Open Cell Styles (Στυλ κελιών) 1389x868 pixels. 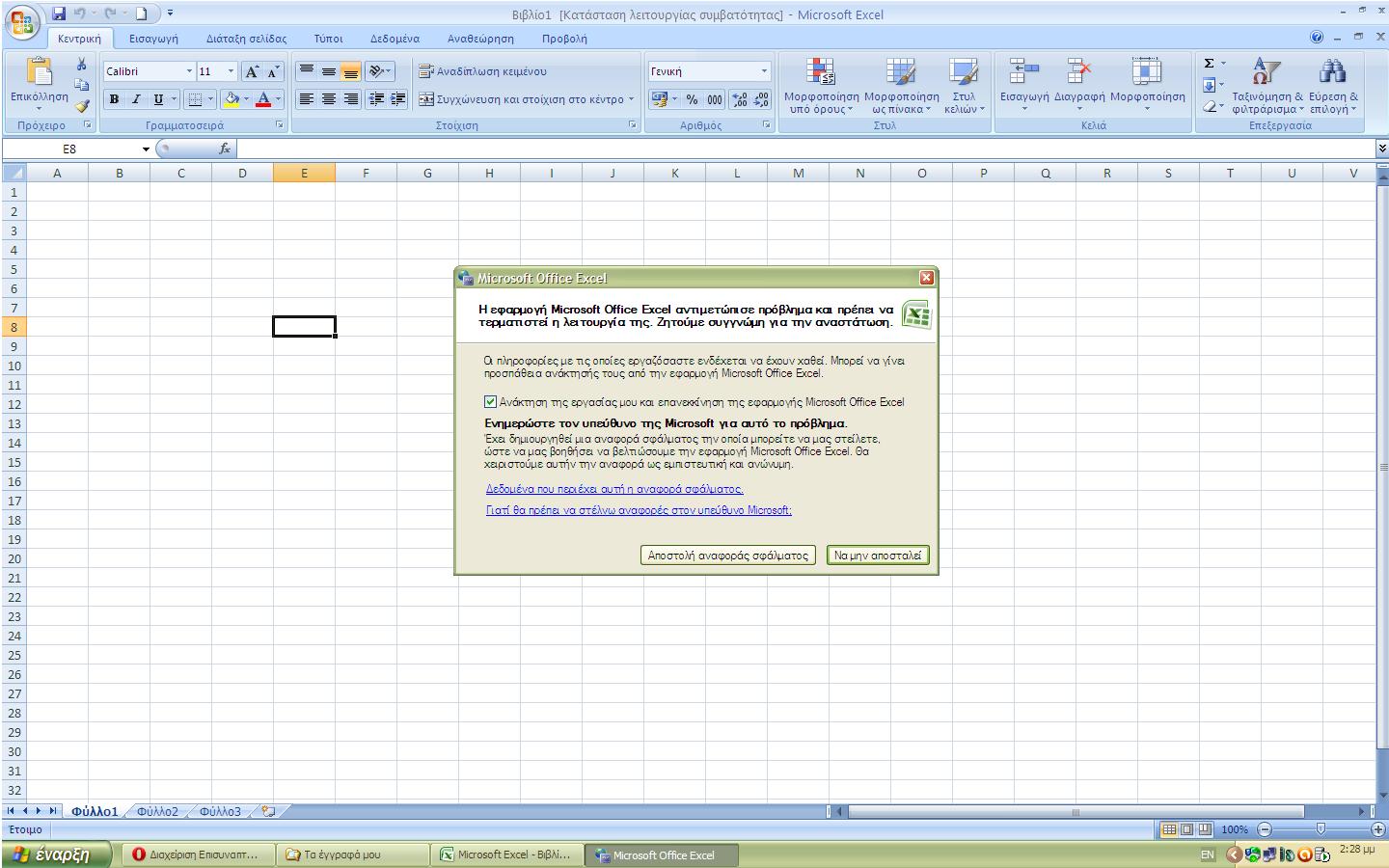coord(964,86)
